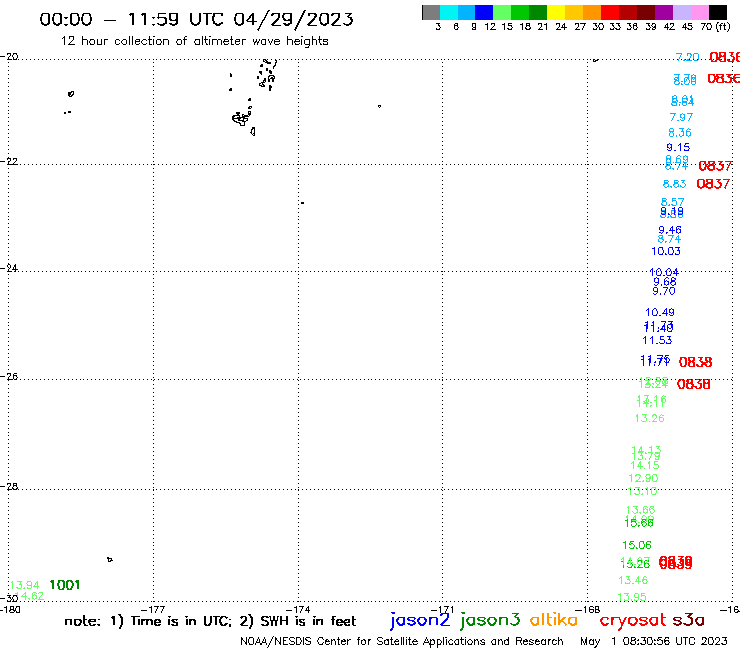The image size is (740, 650).
Task: Click the title '00:00 – 11:59 UTC 04/29/2023'
Action: click(196, 19)
